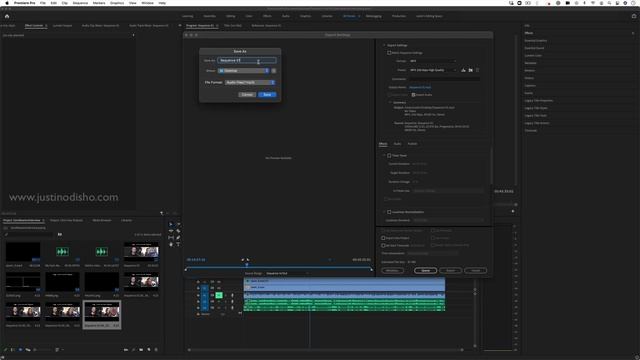Viewport: 640px width, 360px height.
Task: Select the Pen tool
Action: click(x=178, y=238)
